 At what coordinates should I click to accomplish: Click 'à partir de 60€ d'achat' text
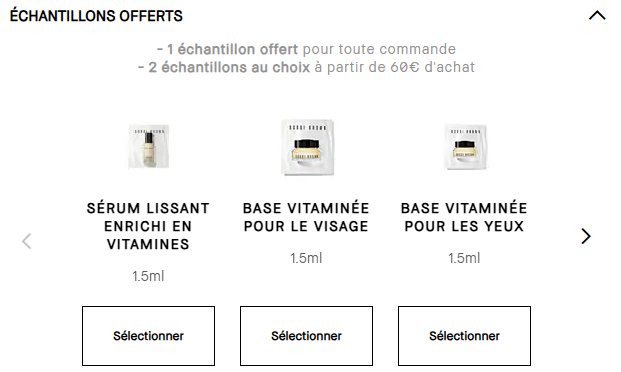point(394,67)
